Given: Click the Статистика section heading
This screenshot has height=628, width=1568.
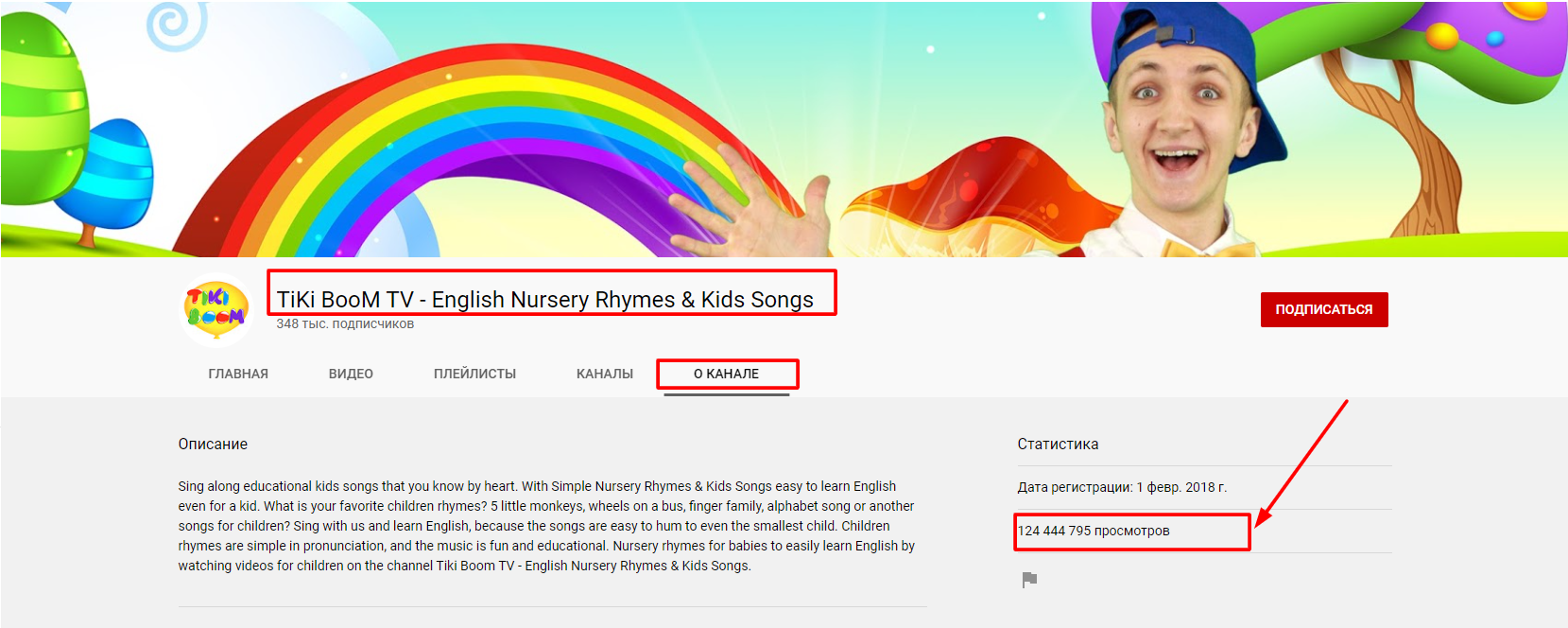Looking at the screenshot, I should coord(1058,444).
